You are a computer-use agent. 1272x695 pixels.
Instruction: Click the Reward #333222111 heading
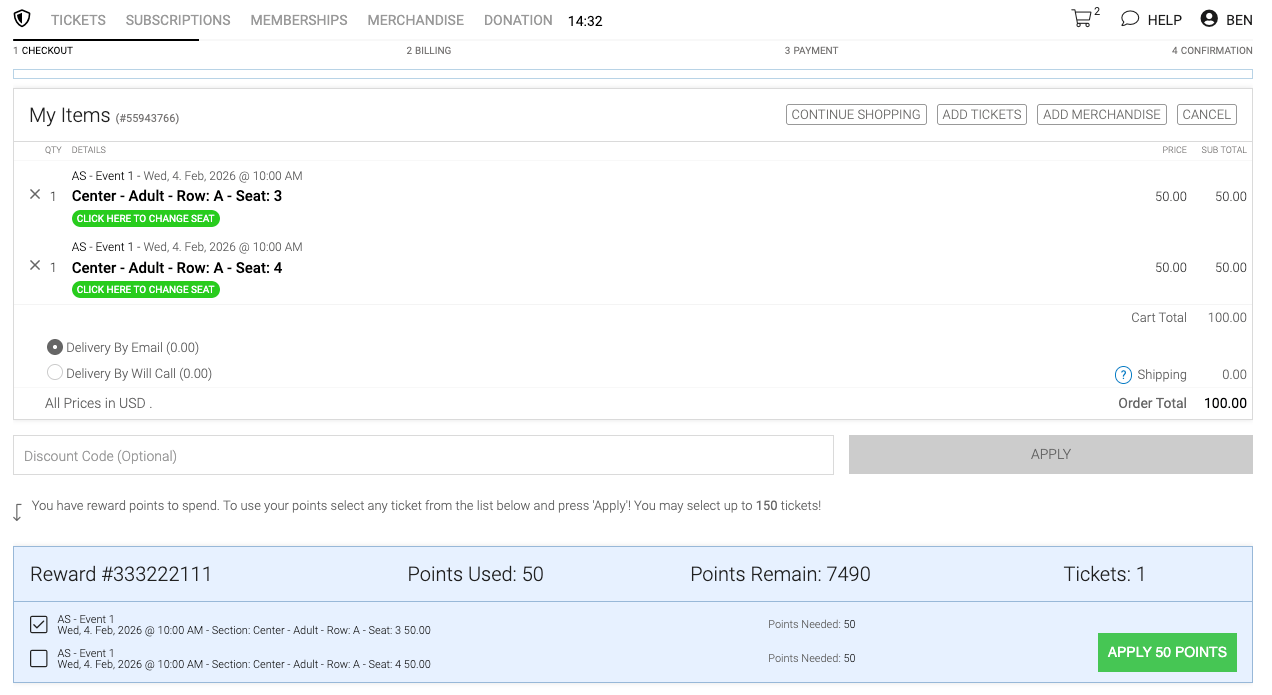point(121,574)
